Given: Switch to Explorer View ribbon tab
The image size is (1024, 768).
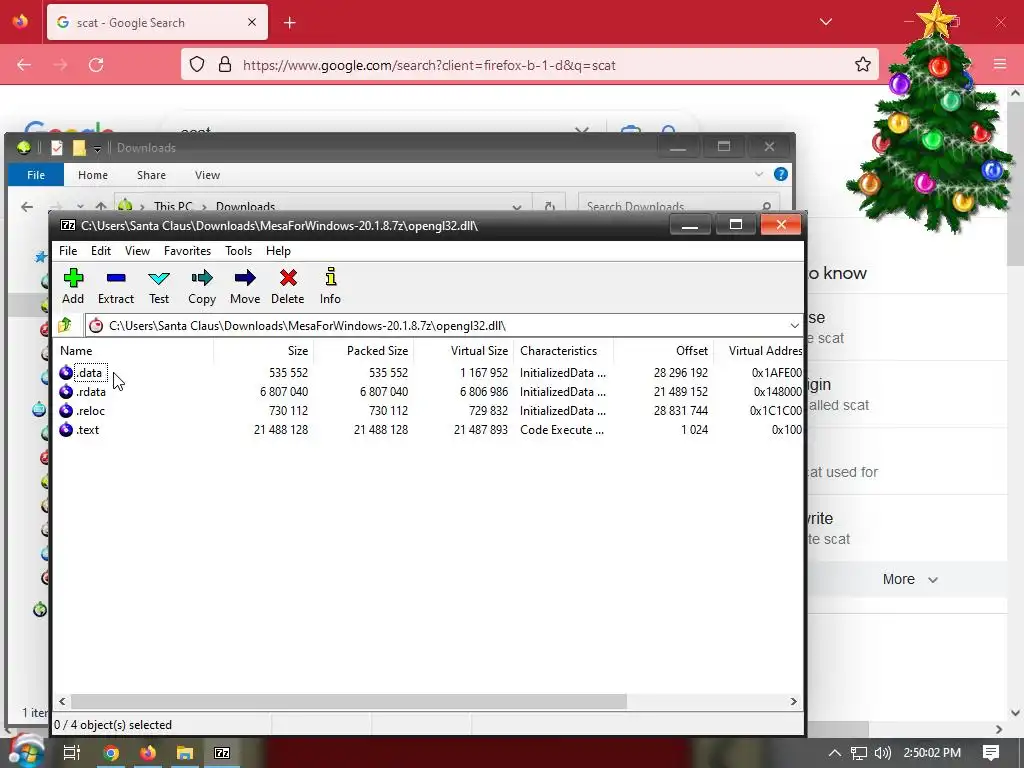Looking at the screenshot, I should 207,175.
